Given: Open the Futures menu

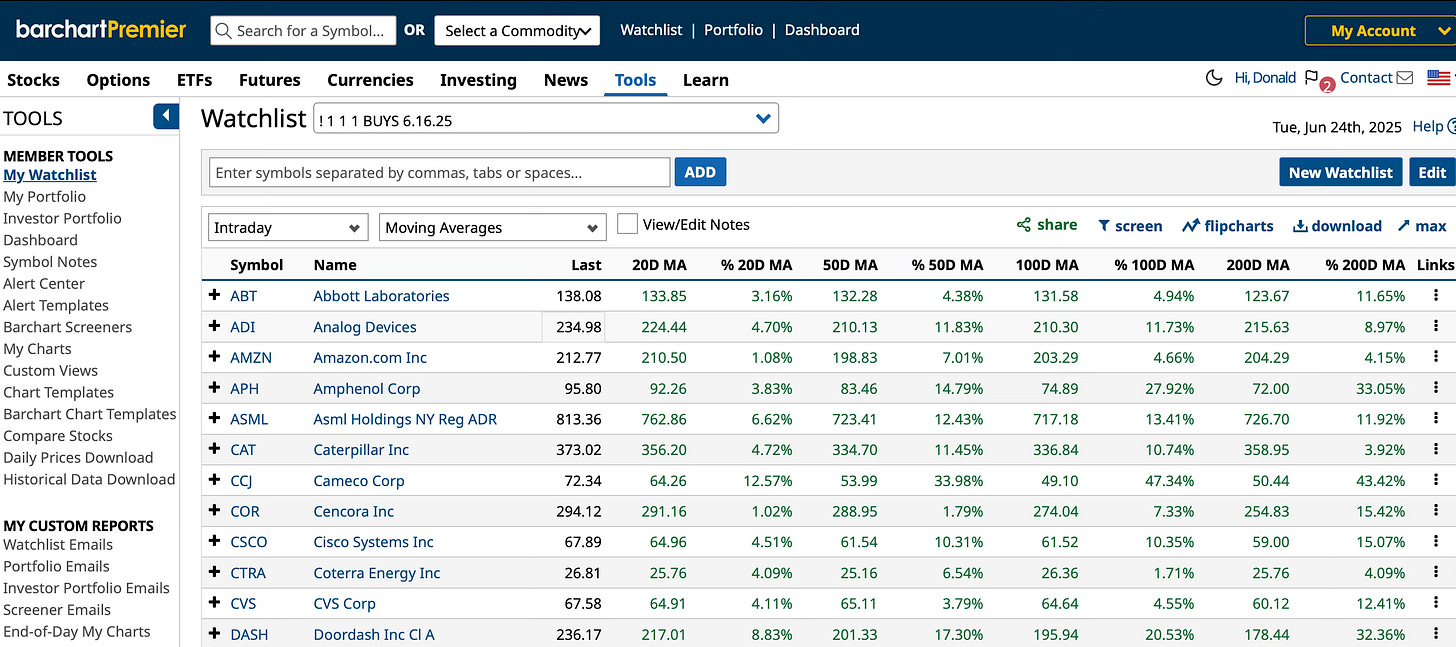Looking at the screenshot, I should point(269,80).
